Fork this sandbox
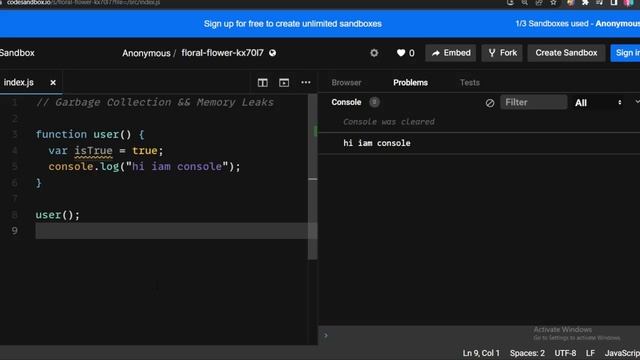The width and height of the screenshot is (640, 360). coord(502,53)
